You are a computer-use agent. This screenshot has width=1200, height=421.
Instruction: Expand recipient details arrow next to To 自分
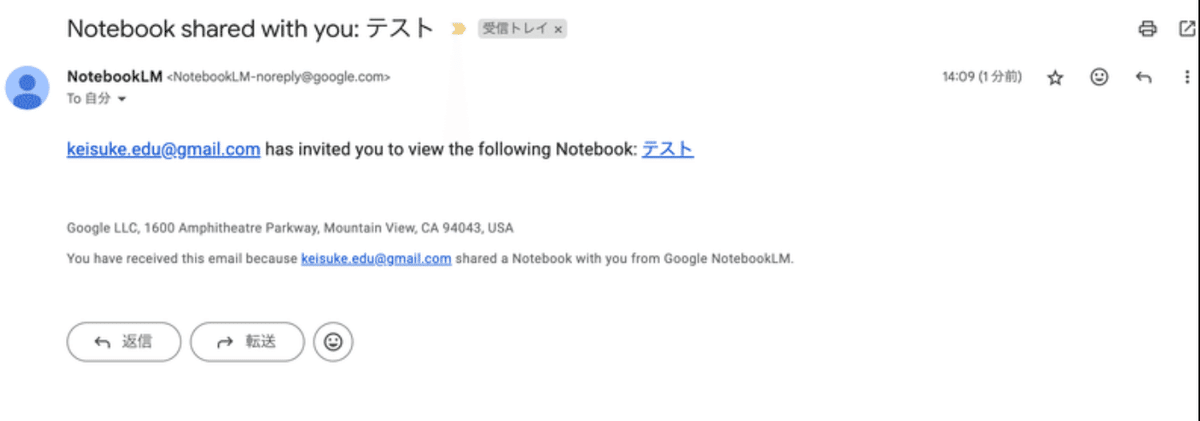click(122, 100)
